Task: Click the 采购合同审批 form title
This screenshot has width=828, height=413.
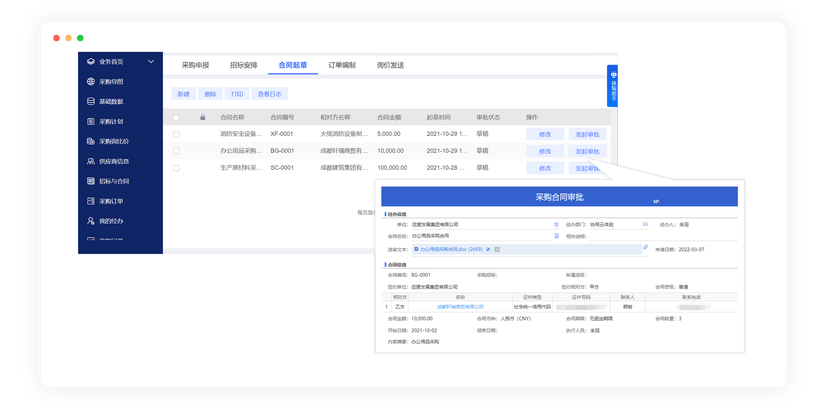Action: tap(559, 197)
